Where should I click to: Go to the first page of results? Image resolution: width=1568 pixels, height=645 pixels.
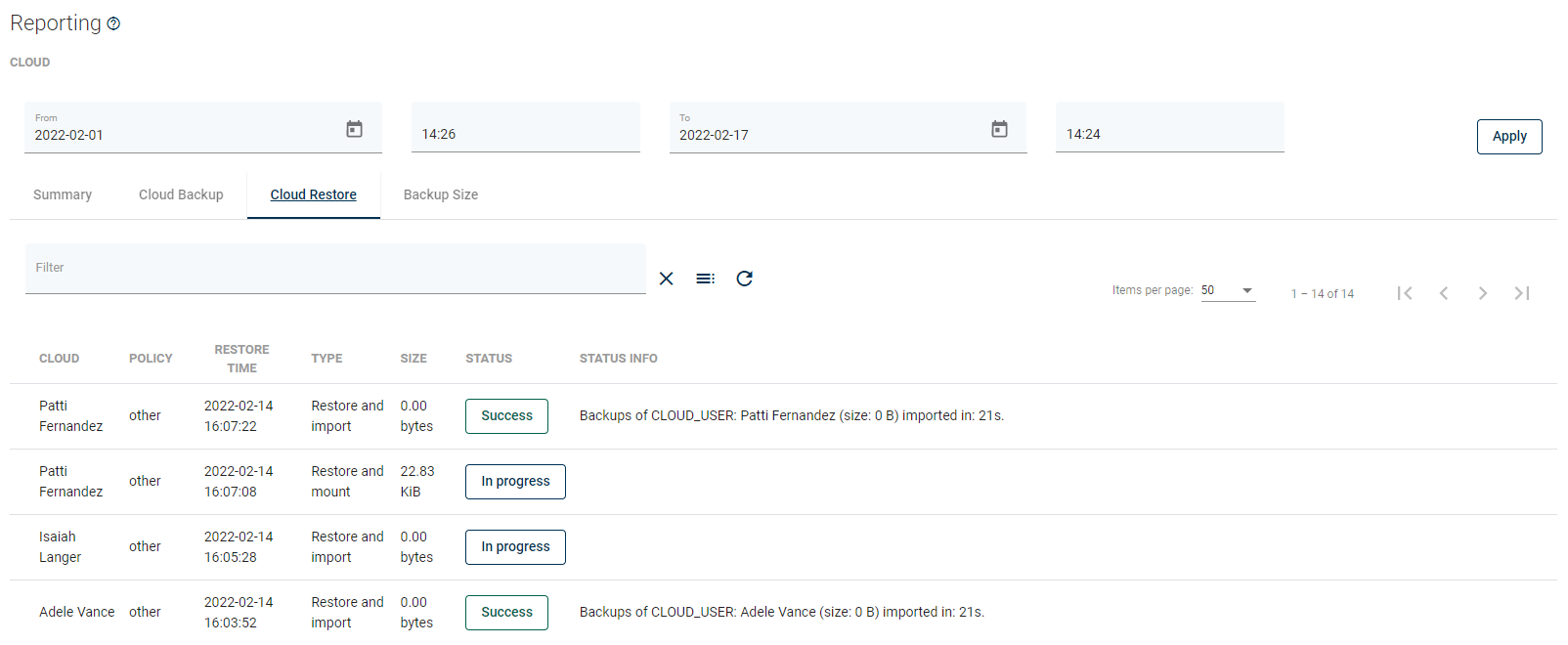click(1405, 293)
